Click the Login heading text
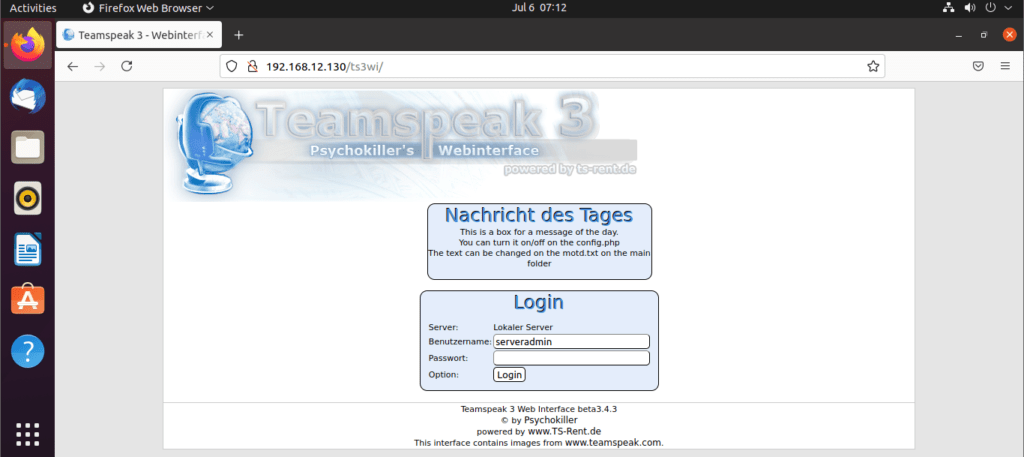This screenshot has width=1024, height=457. tap(539, 302)
